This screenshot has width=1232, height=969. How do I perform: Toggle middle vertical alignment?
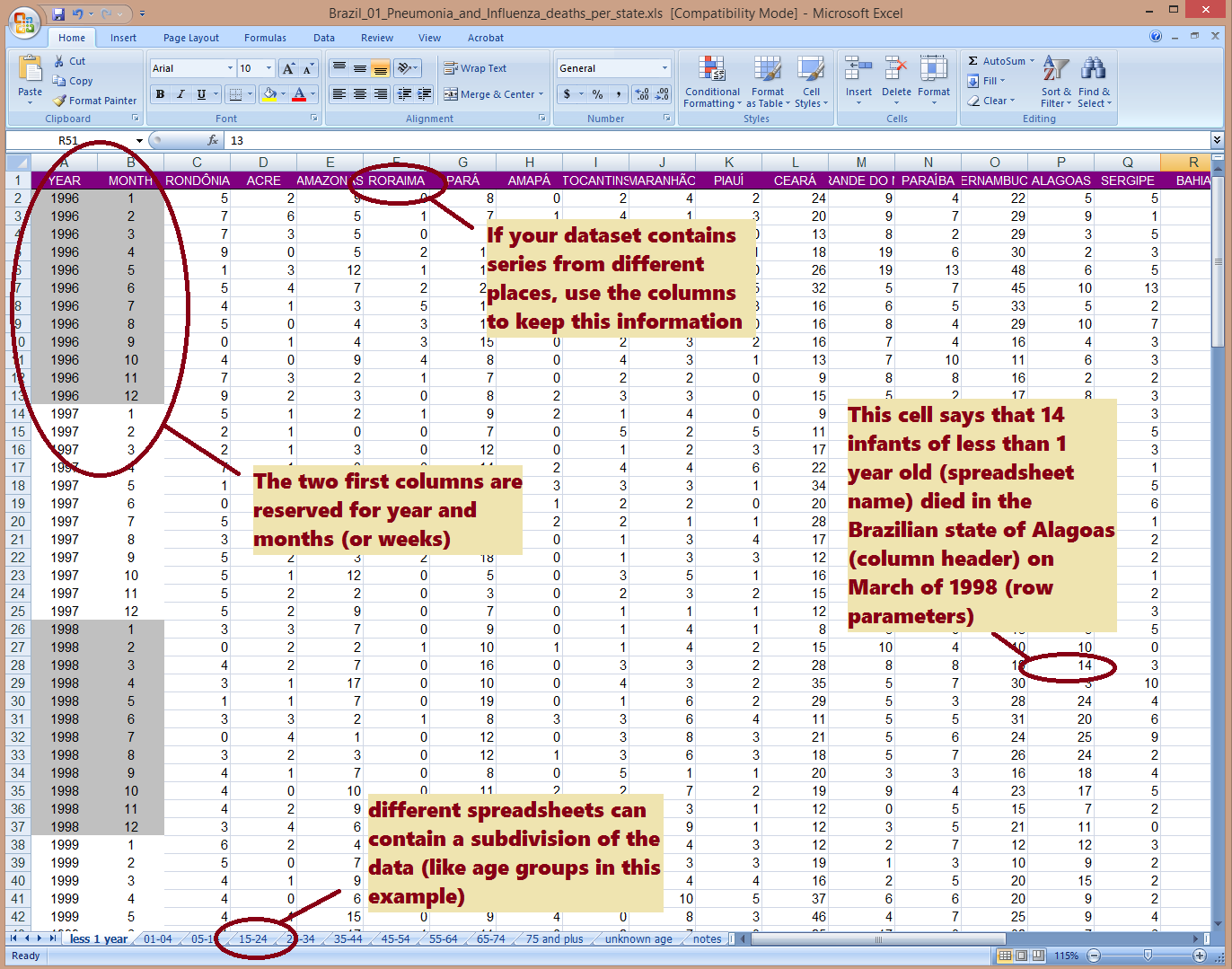tap(359, 68)
